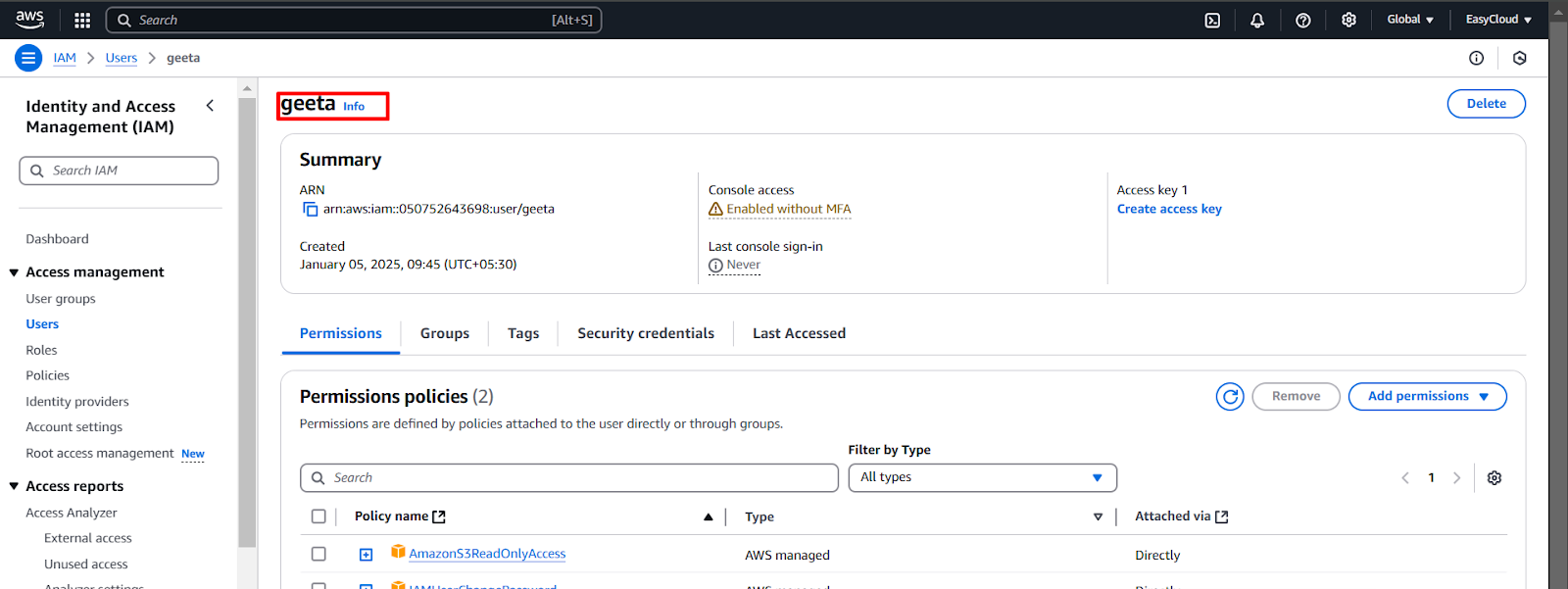Click the IAM breadcrumb link

[x=65, y=58]
